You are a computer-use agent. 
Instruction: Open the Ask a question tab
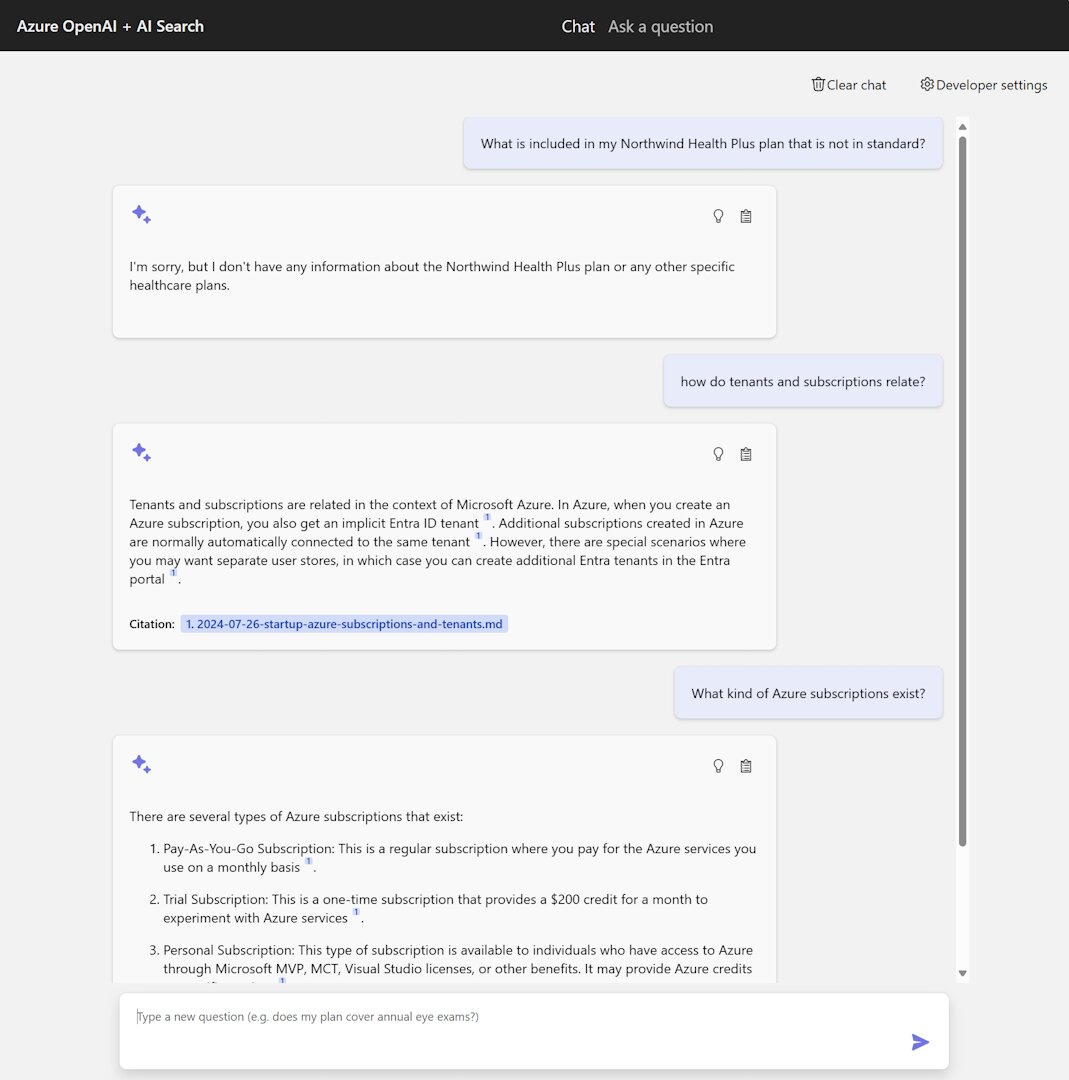[x=660, y=26]
